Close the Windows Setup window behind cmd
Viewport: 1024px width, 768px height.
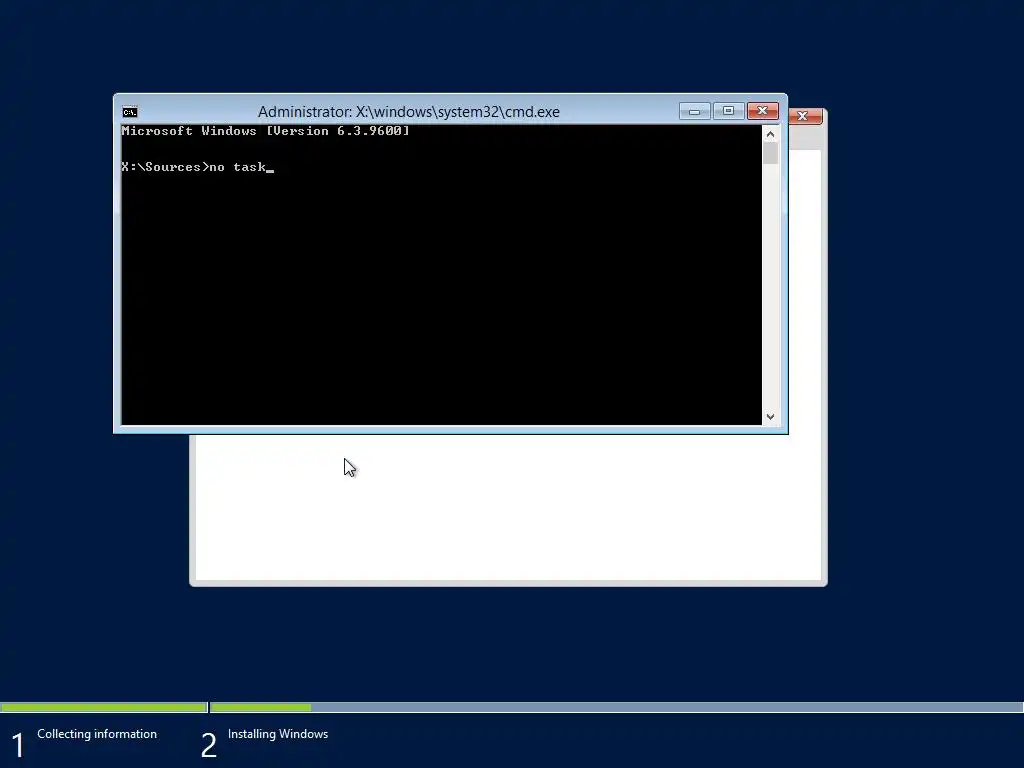pos(805,116)
